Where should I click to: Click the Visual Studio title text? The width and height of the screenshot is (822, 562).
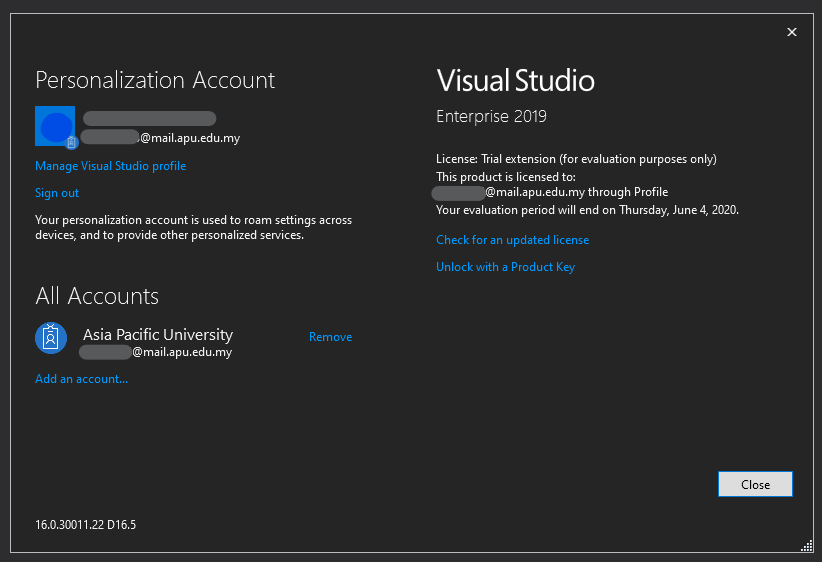[x=515, y=80]
